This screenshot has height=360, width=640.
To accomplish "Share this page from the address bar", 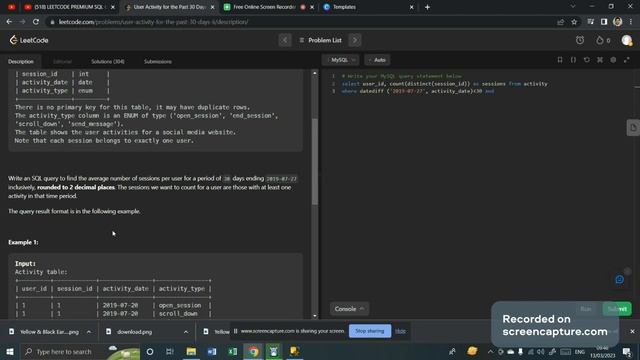I will [x=560, y=22].
